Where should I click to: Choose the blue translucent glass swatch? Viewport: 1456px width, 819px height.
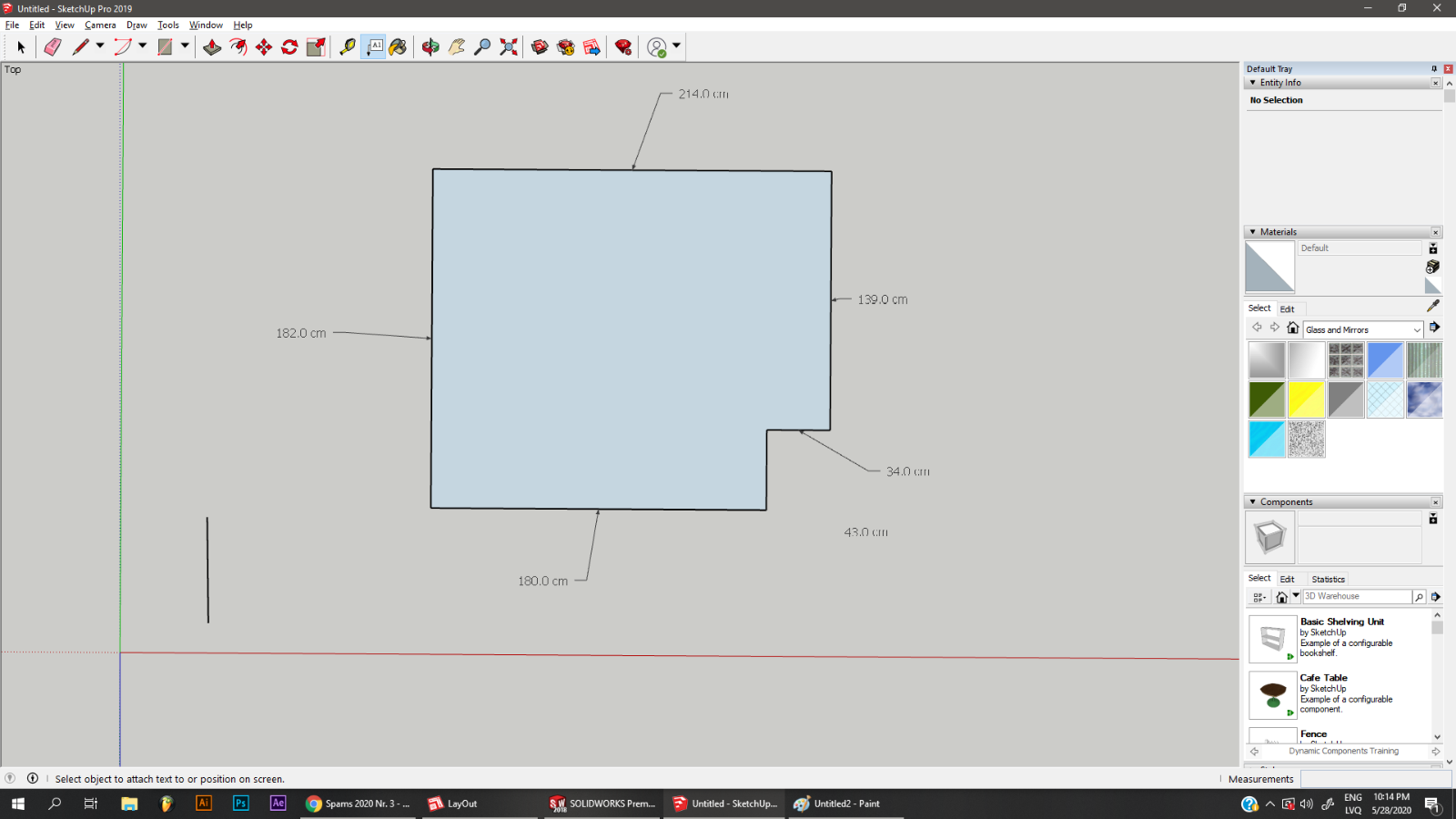point(1385,360)
